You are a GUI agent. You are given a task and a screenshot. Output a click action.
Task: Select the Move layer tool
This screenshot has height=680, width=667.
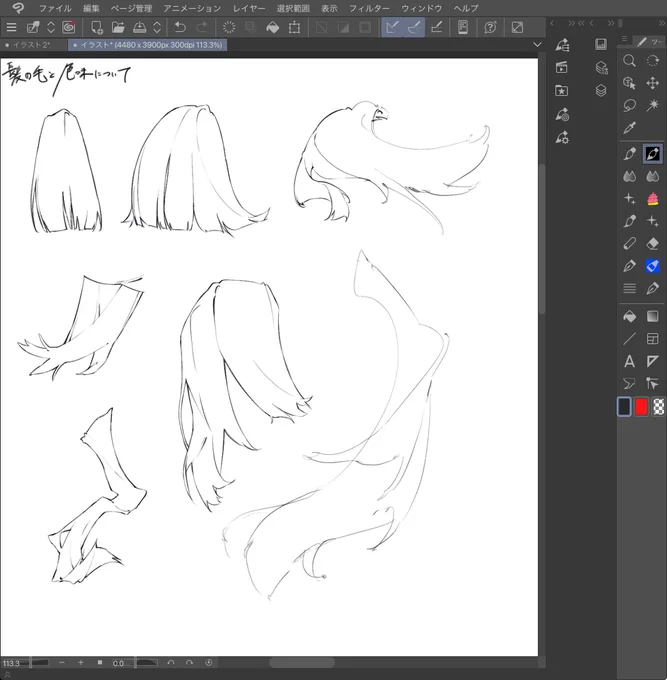point(653,83)
